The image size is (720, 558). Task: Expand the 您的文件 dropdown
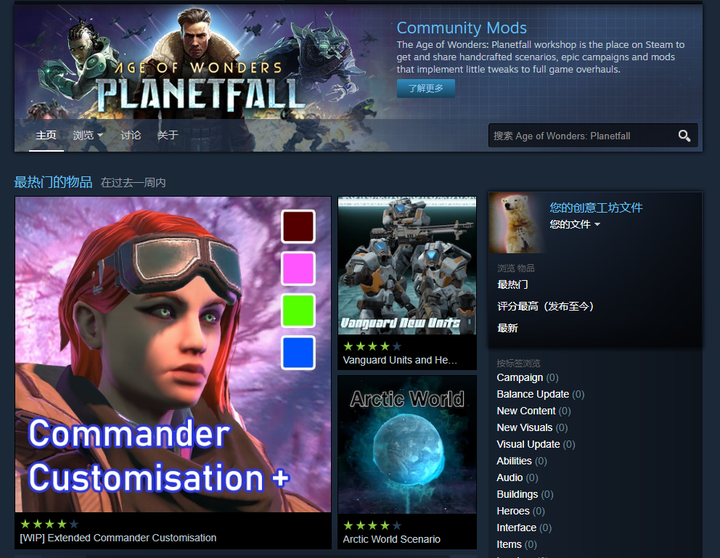click(574, 225)
